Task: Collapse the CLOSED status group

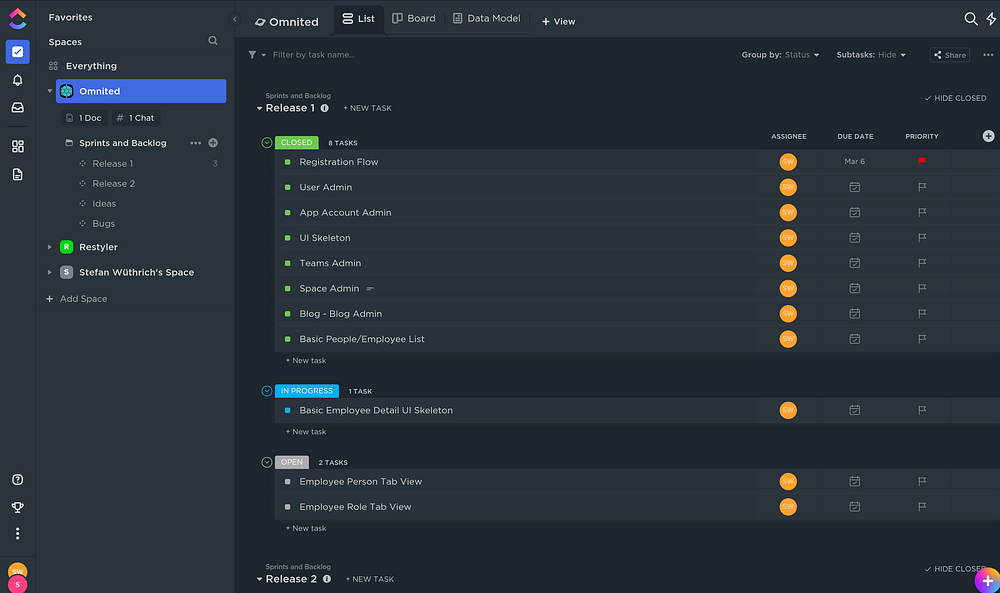Action: point(267,143)
